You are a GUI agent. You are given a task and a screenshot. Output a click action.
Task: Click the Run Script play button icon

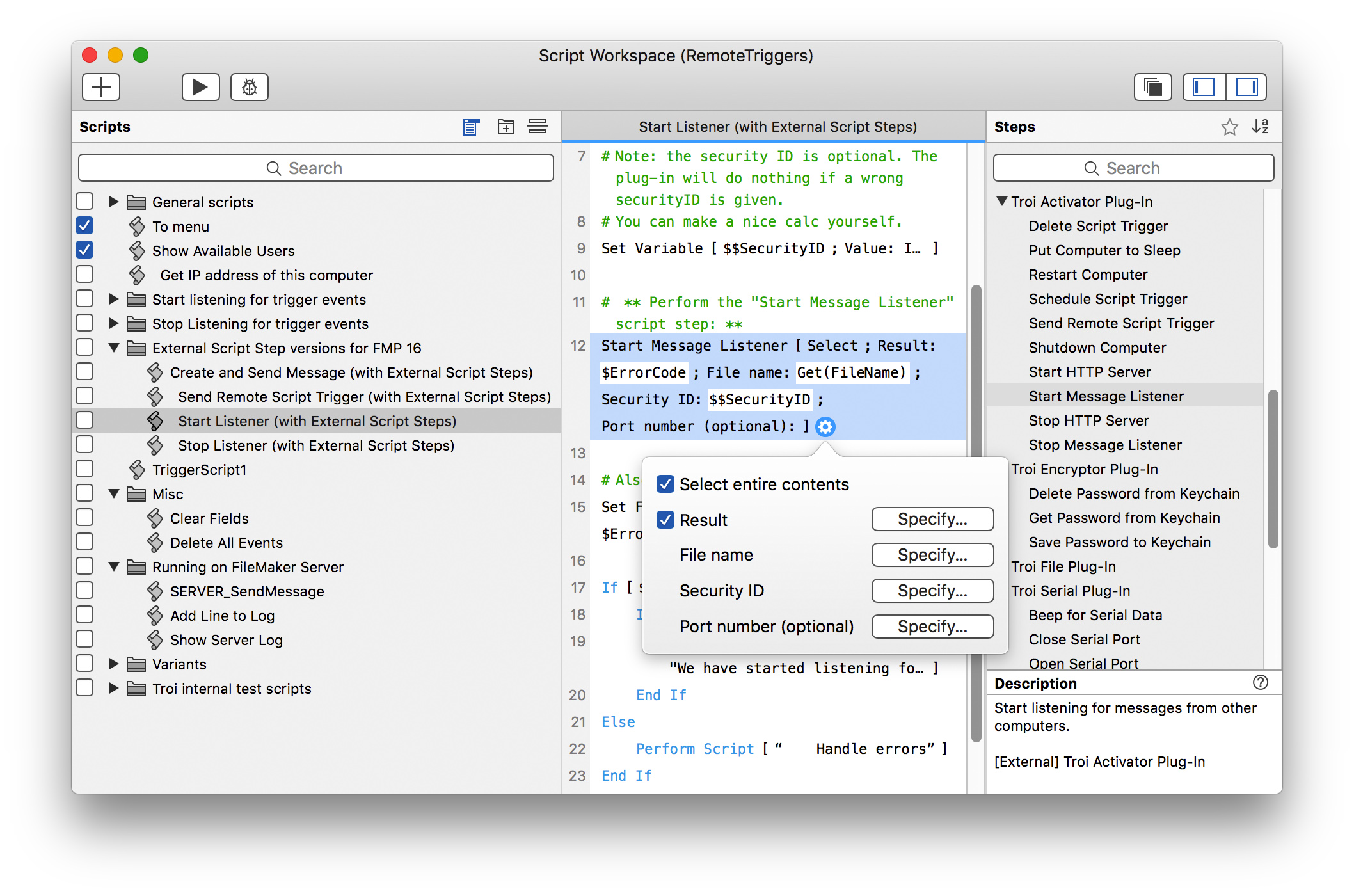tap(196, 88)
